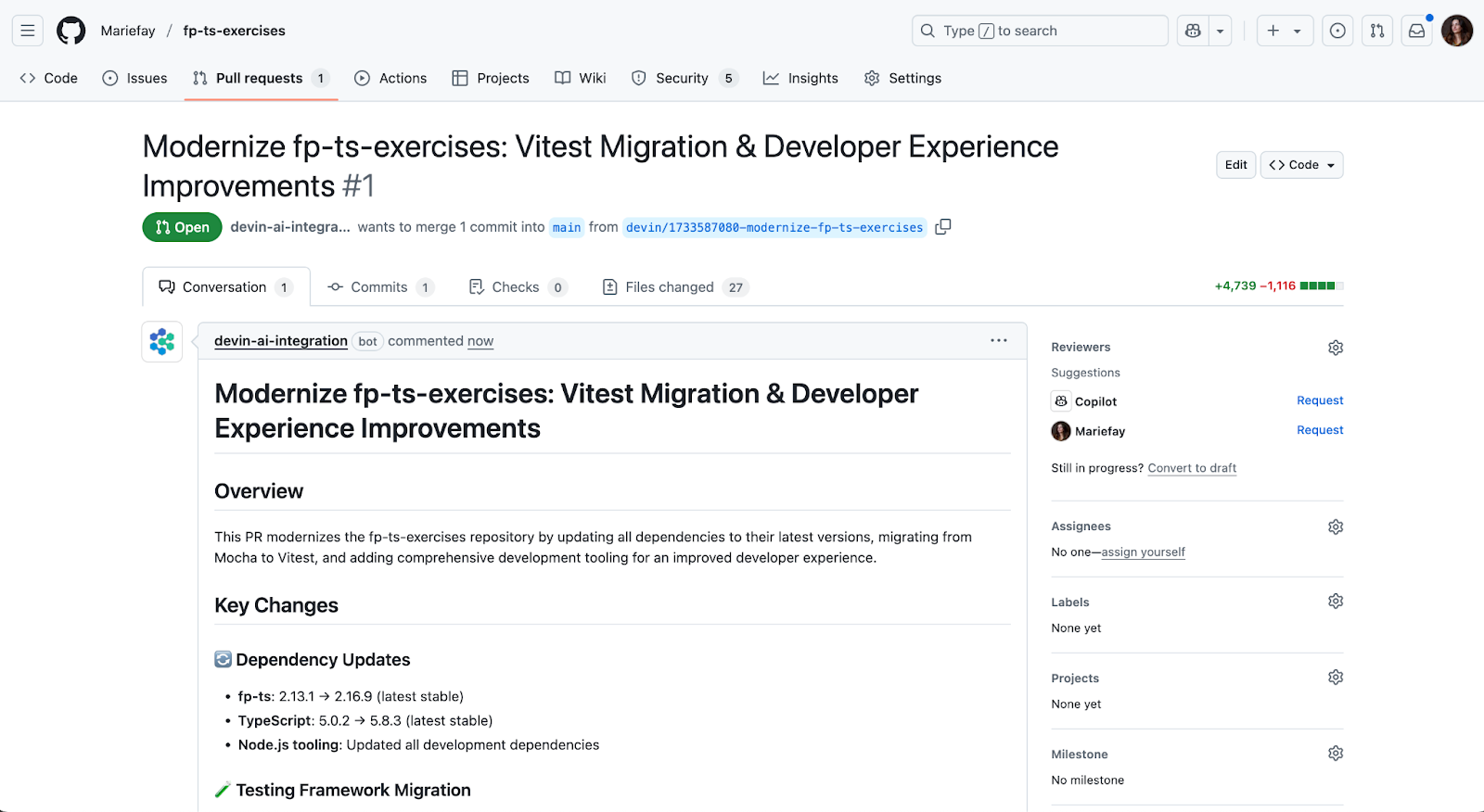Screen dimensions: 1484x812
Task: Open the Files changed tab
Action: pyautogui.click(x=675, y=287)
